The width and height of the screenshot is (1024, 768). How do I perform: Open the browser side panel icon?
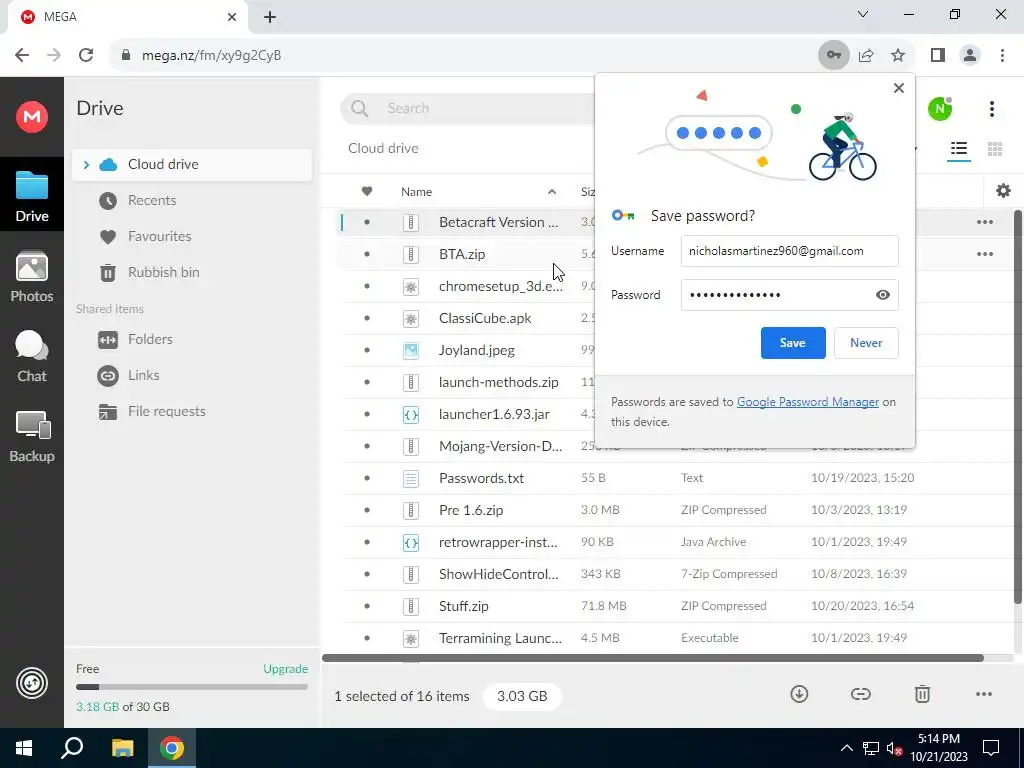click(x=938, y=55)
